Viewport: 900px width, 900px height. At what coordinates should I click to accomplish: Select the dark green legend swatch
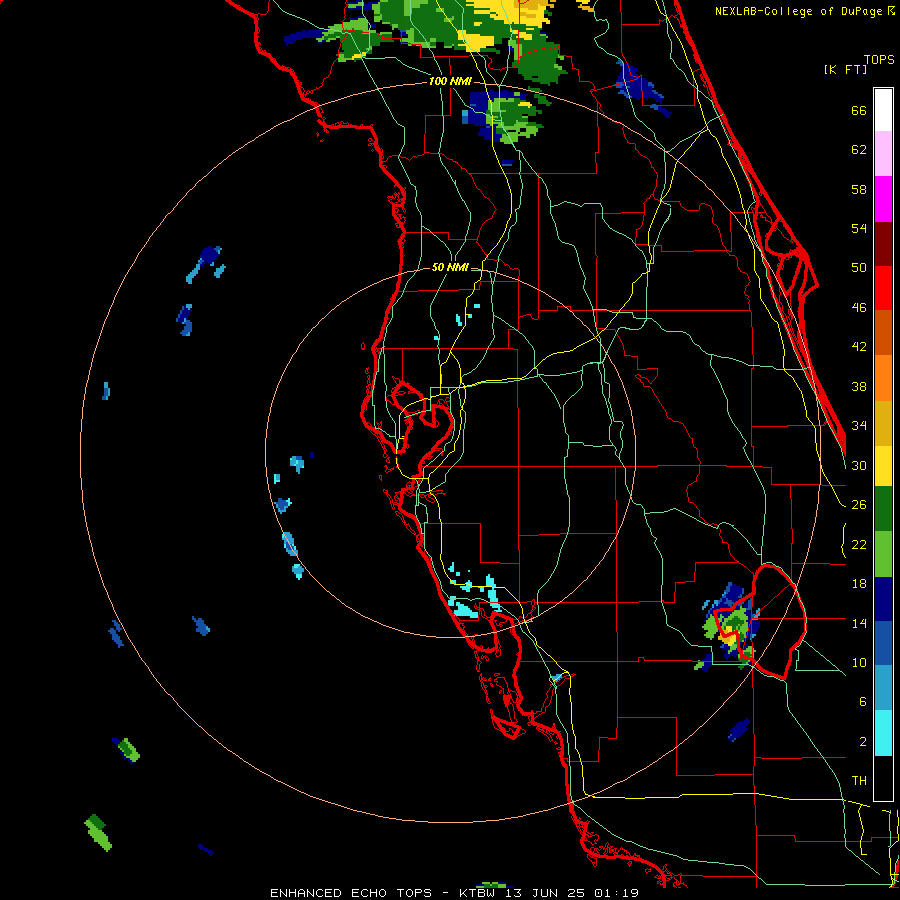(883, 509)
